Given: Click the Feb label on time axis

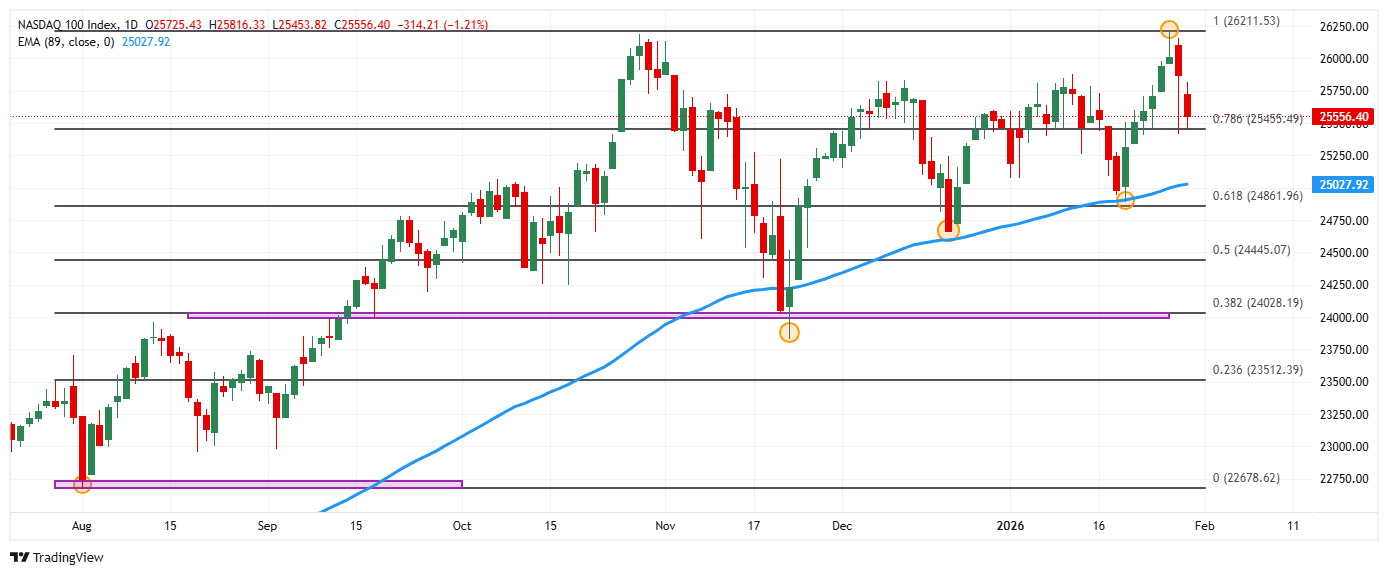Looking at the screenshot, I should 1205,524.
